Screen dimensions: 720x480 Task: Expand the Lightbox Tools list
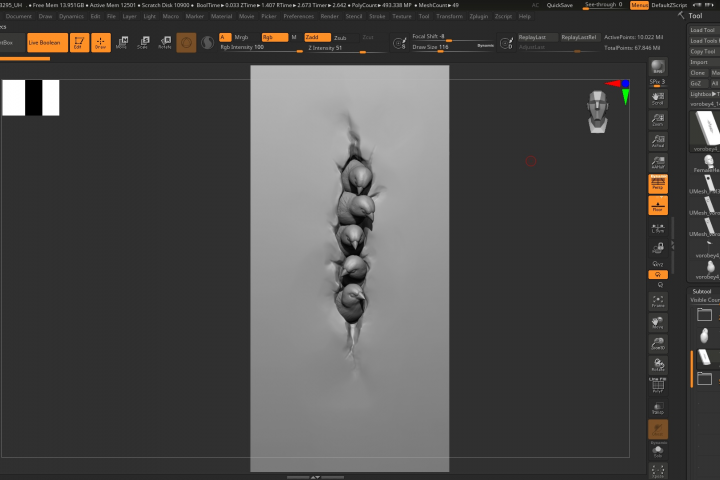tap(702, 93)
